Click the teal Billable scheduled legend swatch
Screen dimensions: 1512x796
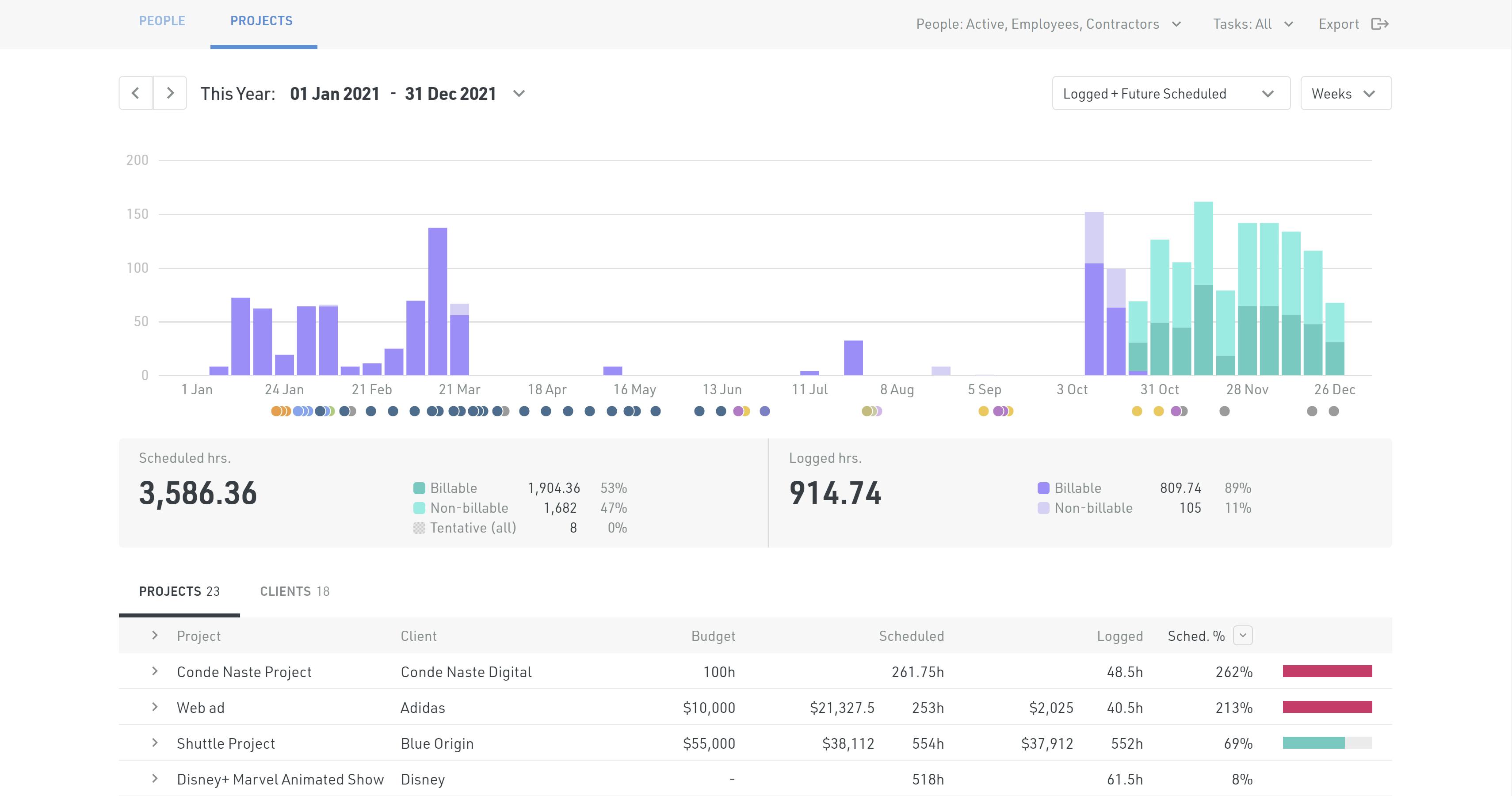tap(419, 488)
